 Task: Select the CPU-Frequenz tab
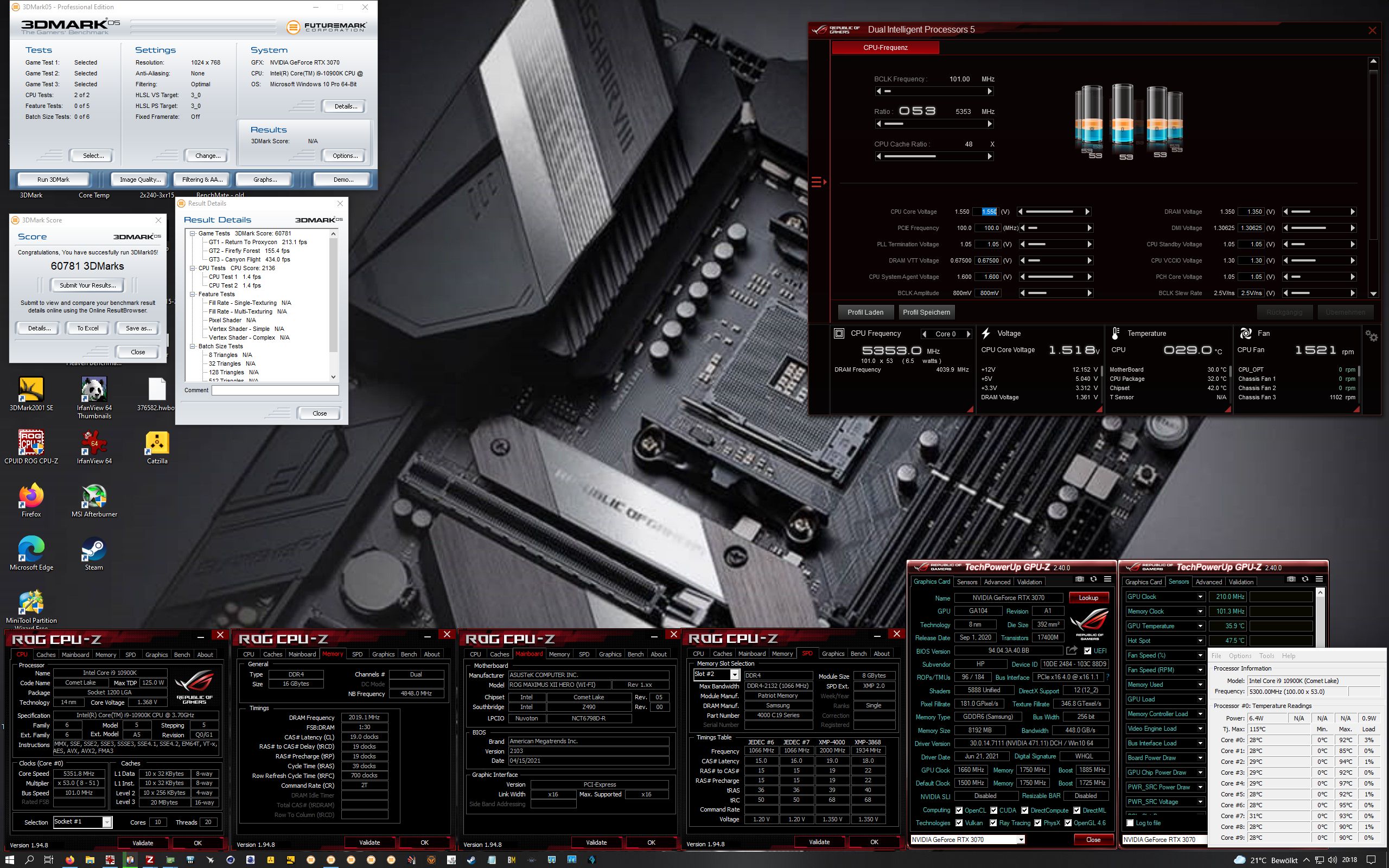tap(885, 48)
